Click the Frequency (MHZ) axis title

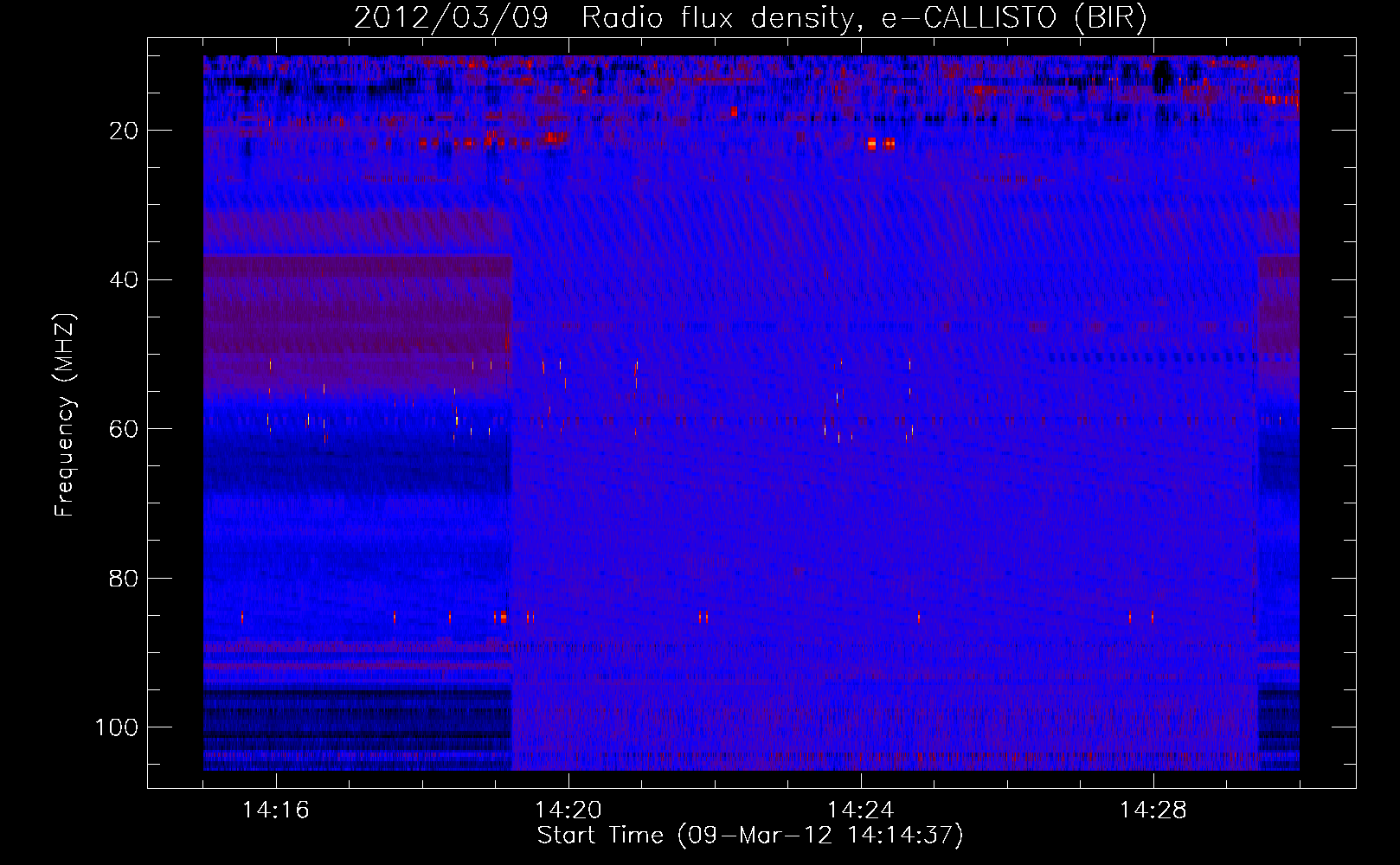(x=66, y=414)
